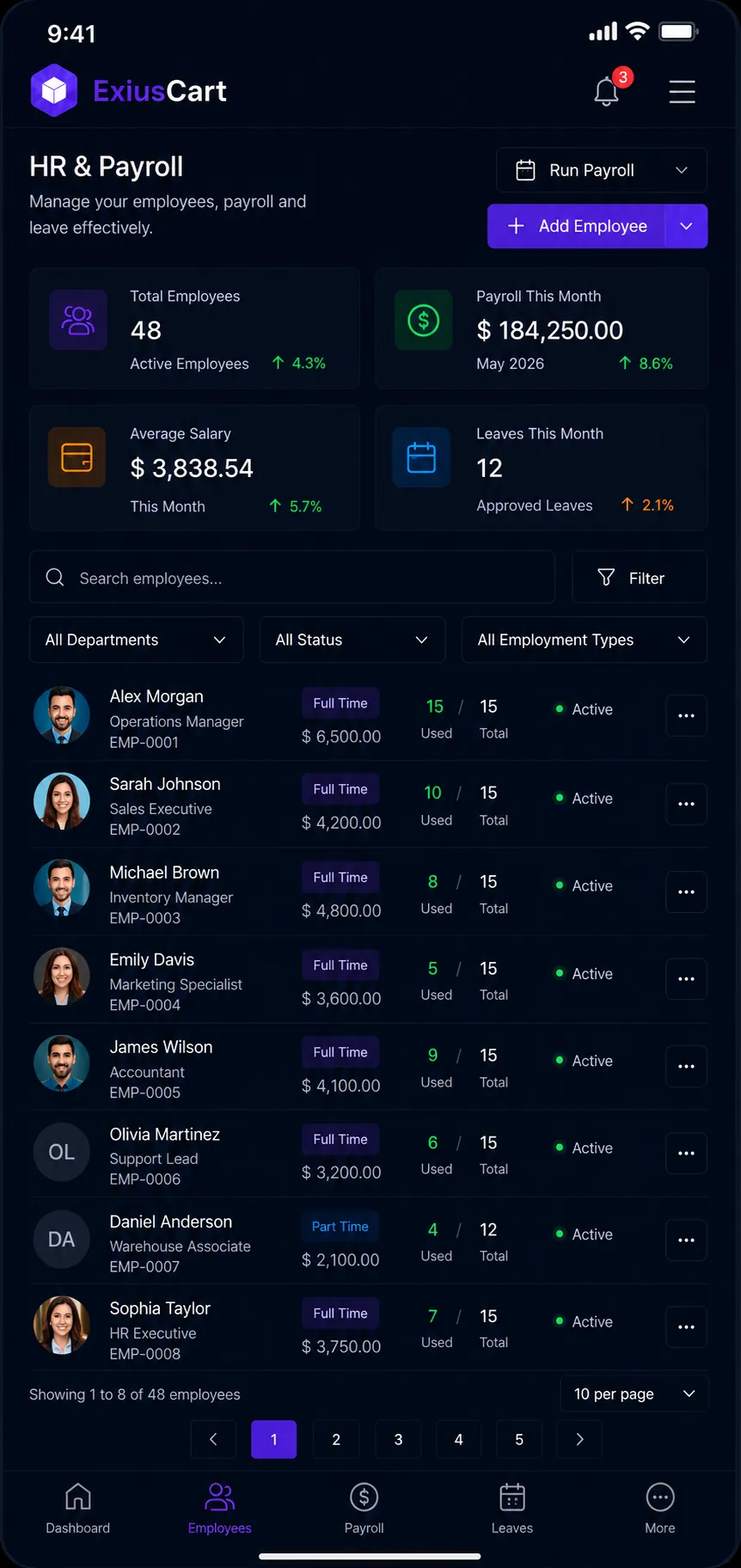Go to page 5

519,1439
